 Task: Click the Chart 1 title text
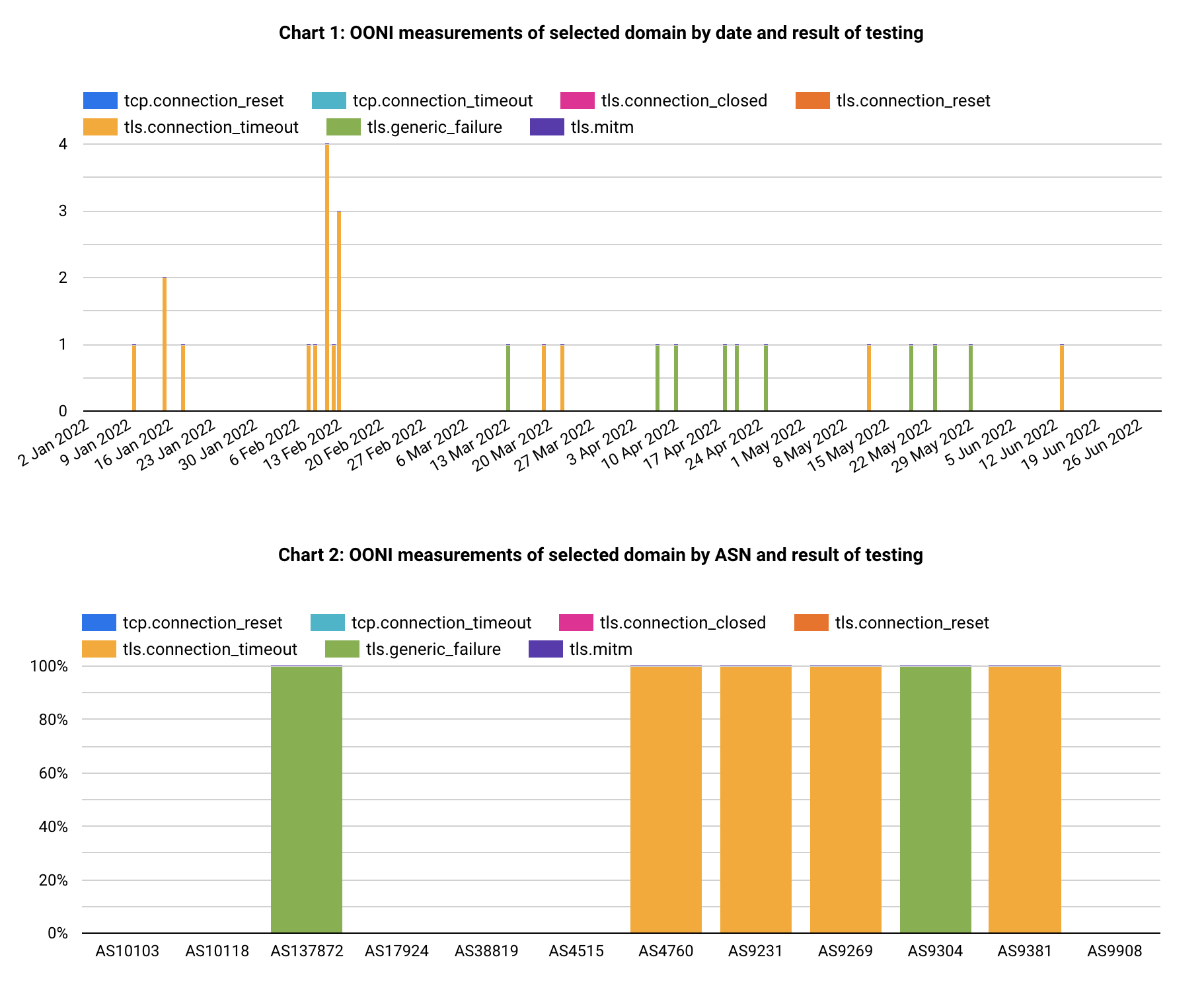[601, 33]
